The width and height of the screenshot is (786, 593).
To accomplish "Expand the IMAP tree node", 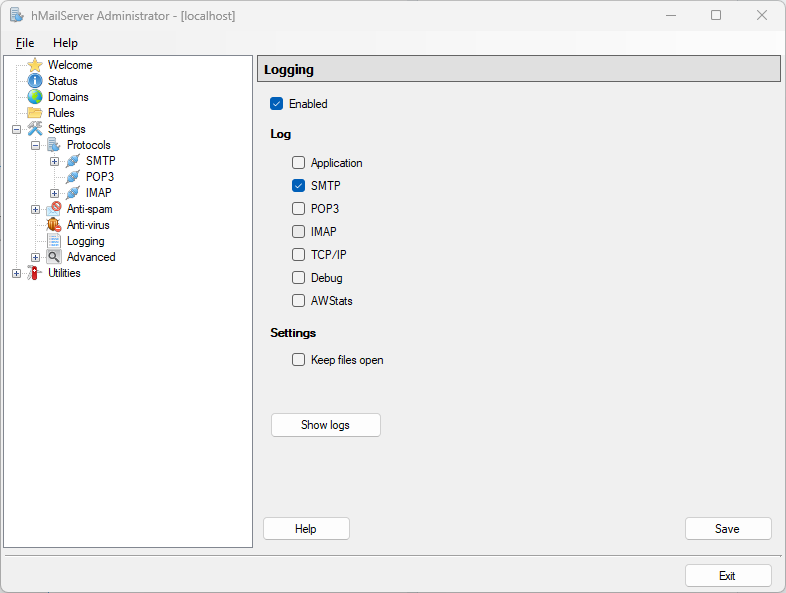I will [55, 193].
